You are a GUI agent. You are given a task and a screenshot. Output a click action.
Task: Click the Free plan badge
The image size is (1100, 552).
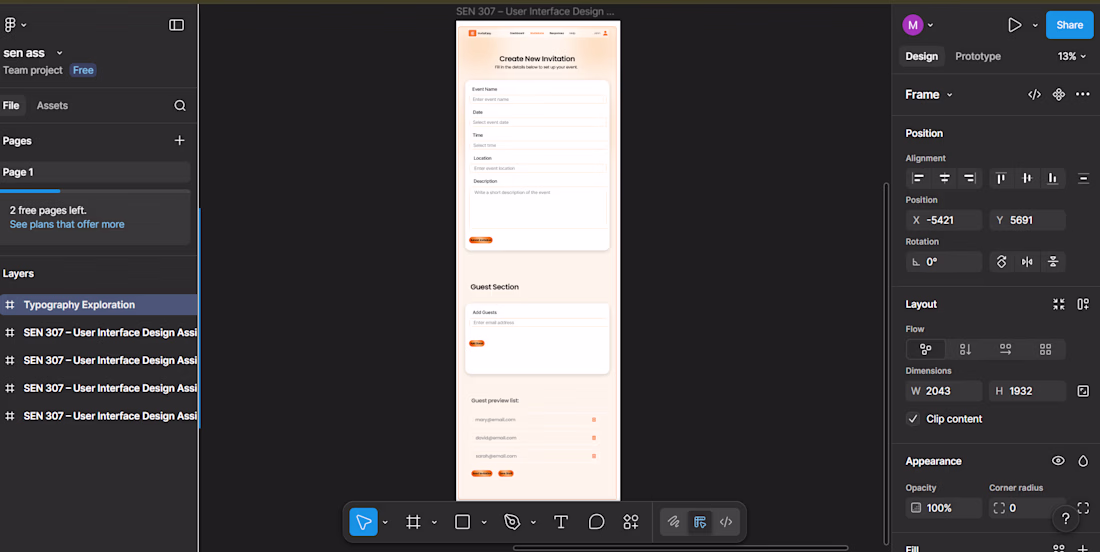pos(83,70)
